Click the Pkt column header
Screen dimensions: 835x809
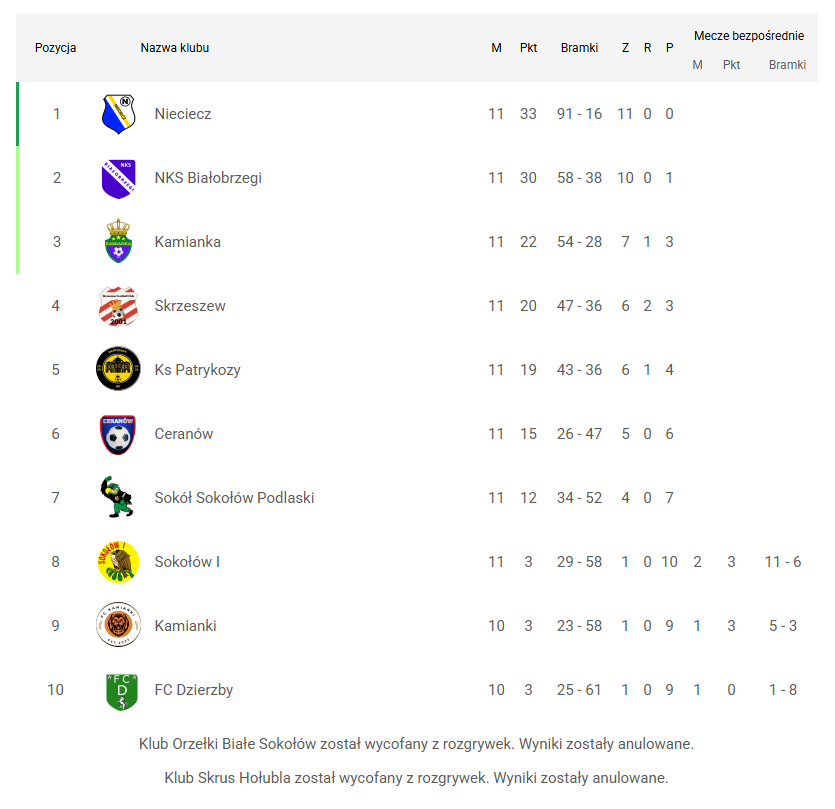click(528, 48)
